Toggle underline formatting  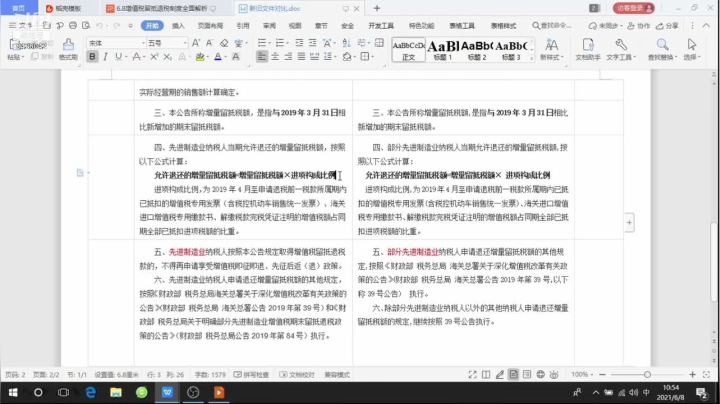[x=118, y=56]
